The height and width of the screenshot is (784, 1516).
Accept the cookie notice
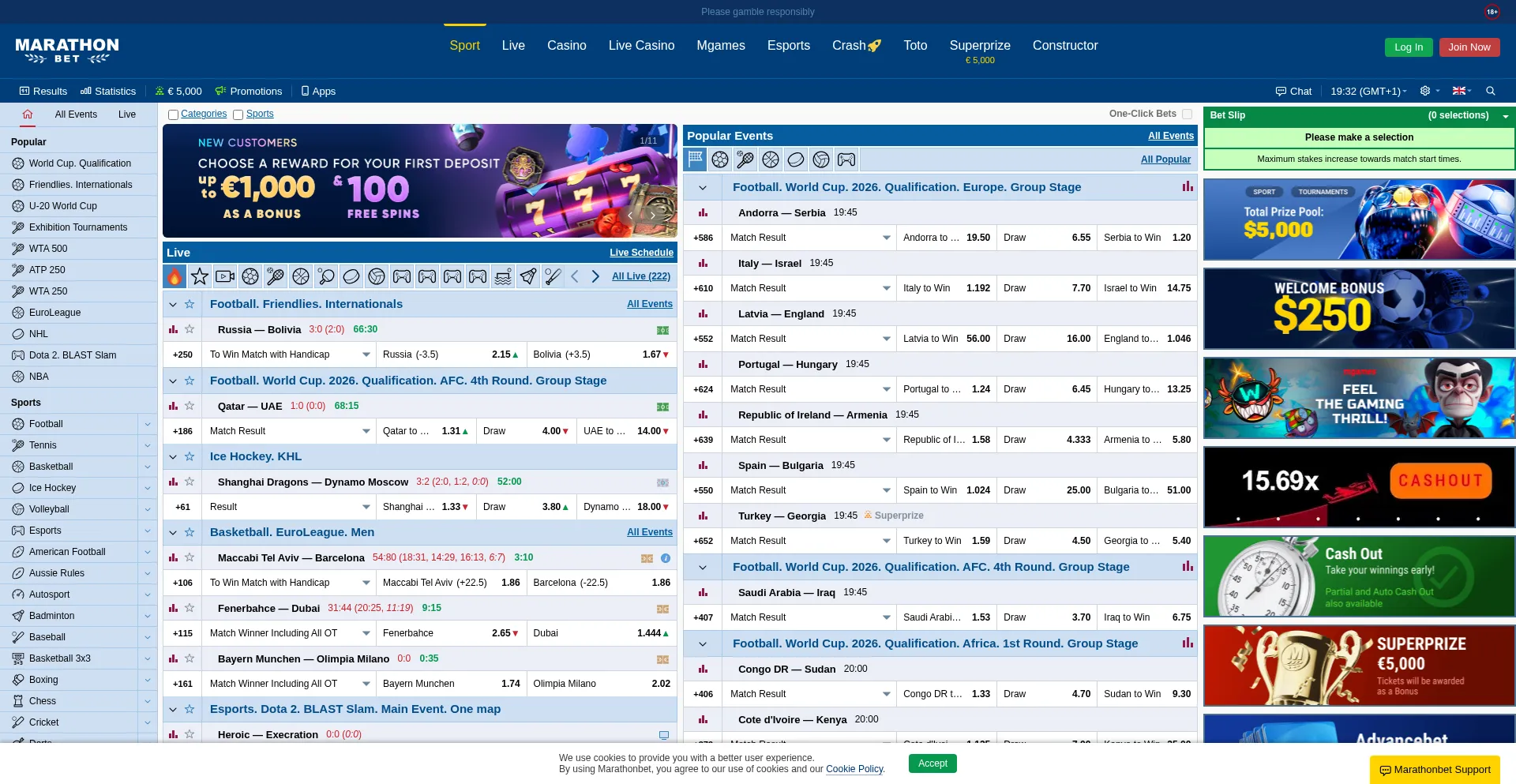932,763
